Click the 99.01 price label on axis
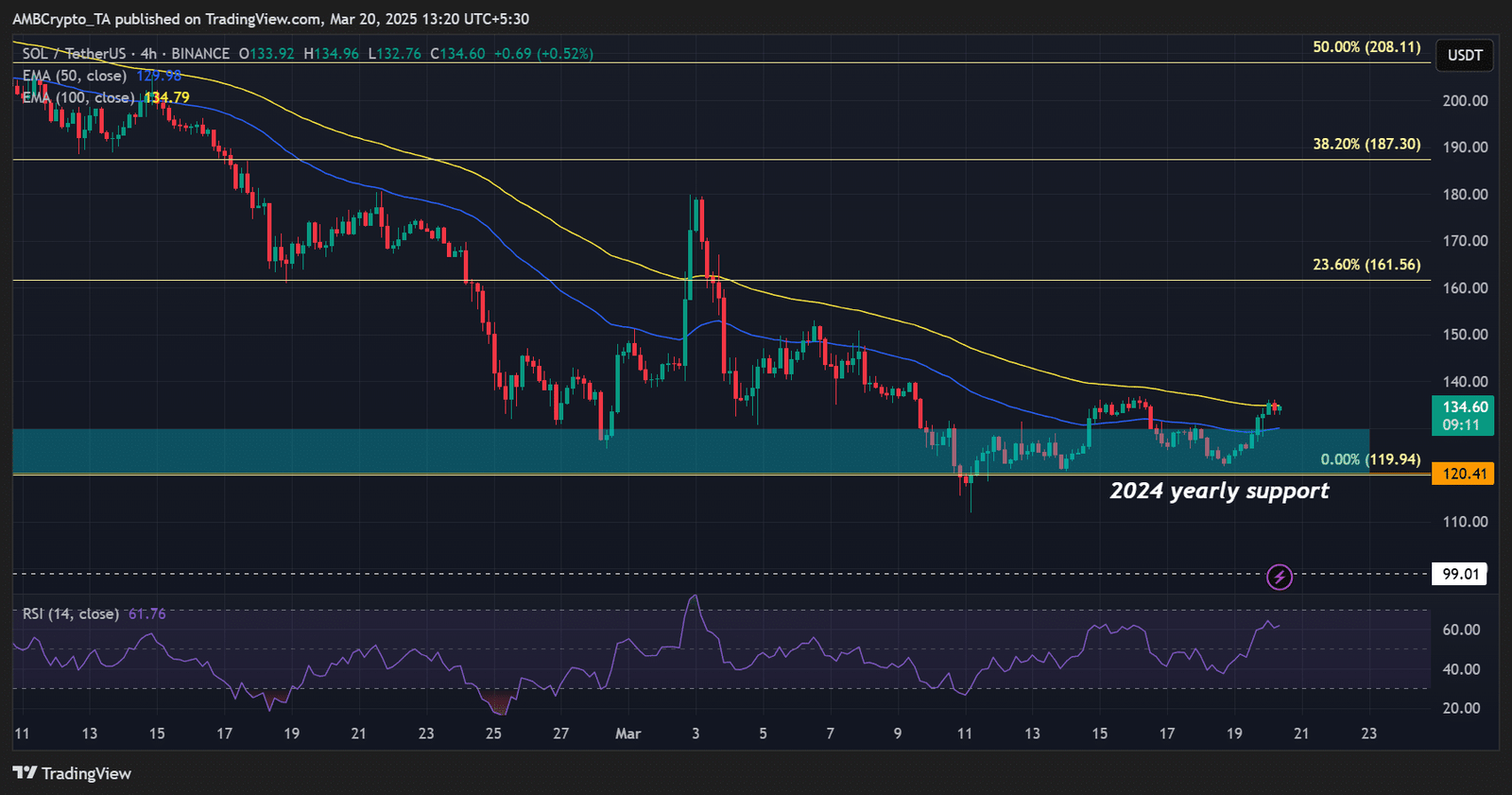 1460,574
